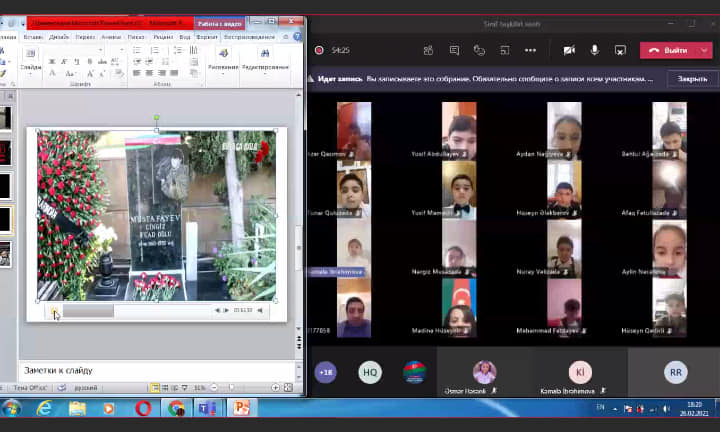Open the font dialog launcher in Шрифт group
Image resolution: width=720 pixels, height=432 pixels.
click(124, 84)
